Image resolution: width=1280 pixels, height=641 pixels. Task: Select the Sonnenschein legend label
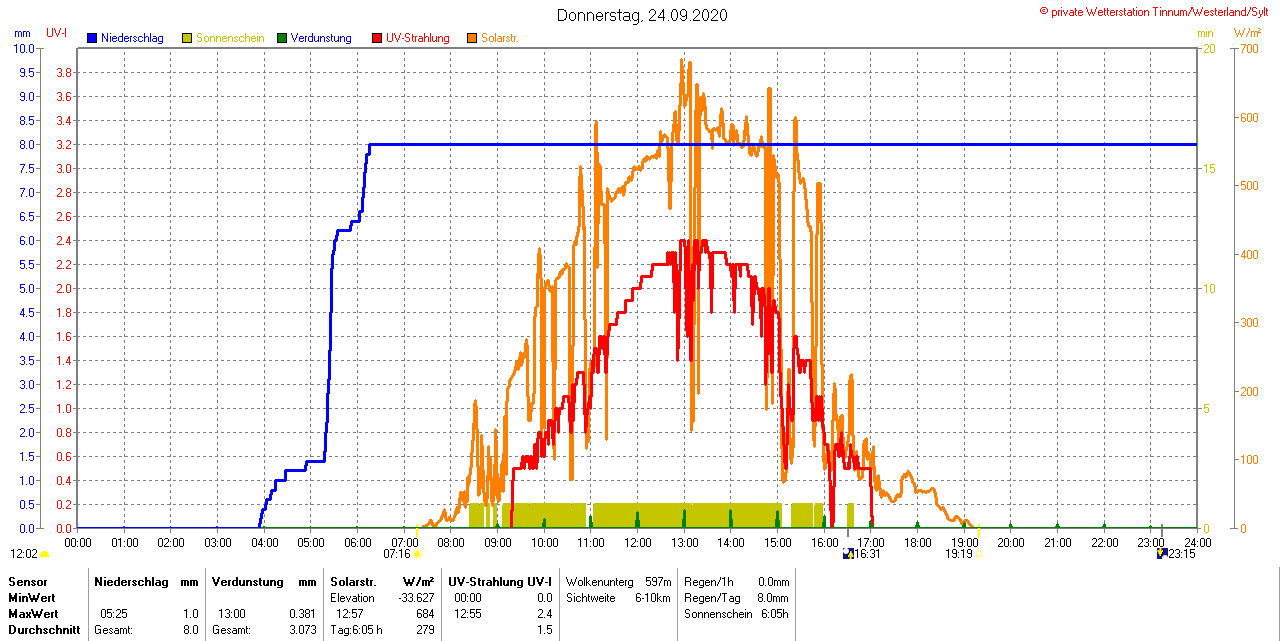pos(230,38)
